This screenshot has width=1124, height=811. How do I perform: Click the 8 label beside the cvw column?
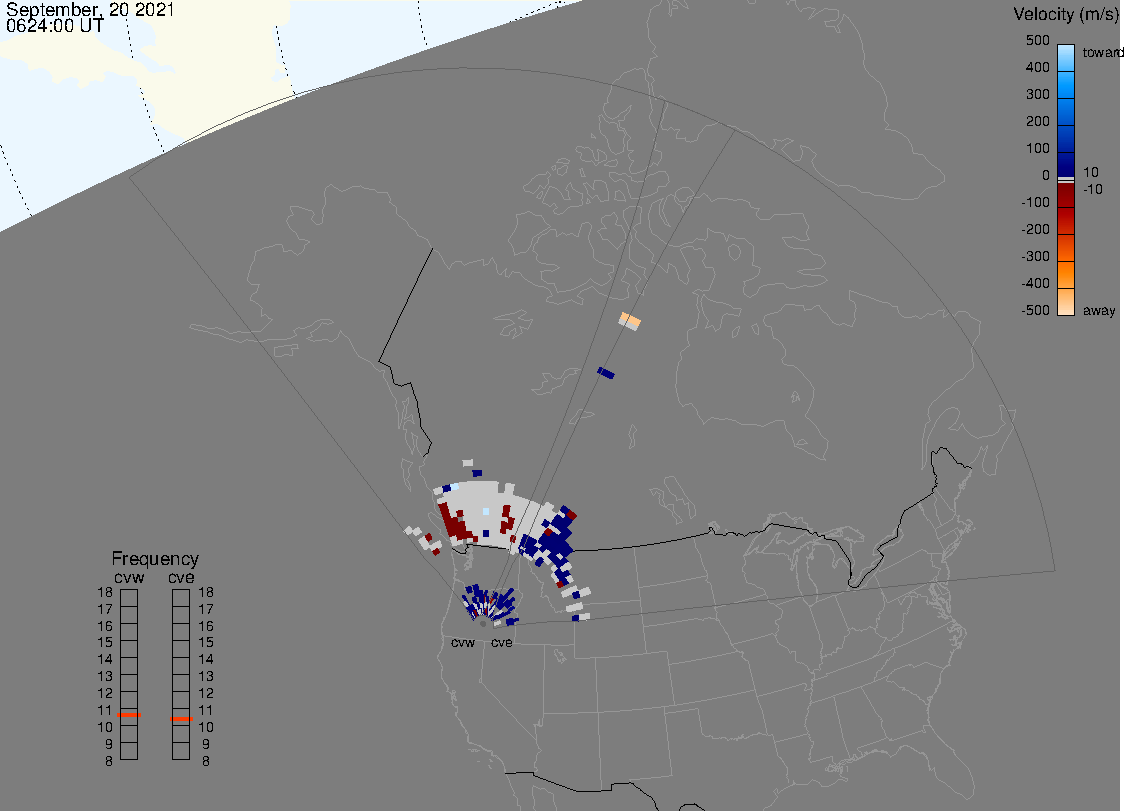point(109,761)
